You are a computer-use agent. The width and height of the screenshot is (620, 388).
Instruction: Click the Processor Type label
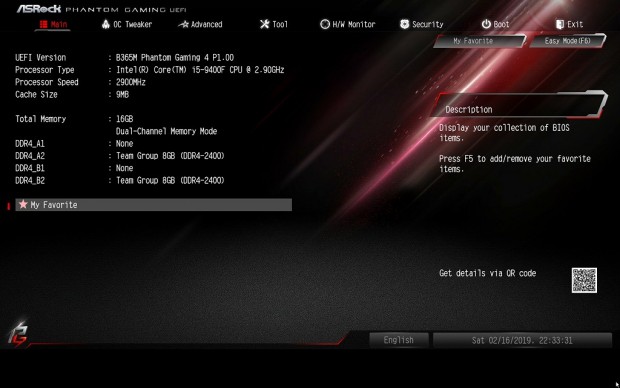pyautogui.click(x=45, y=70)
